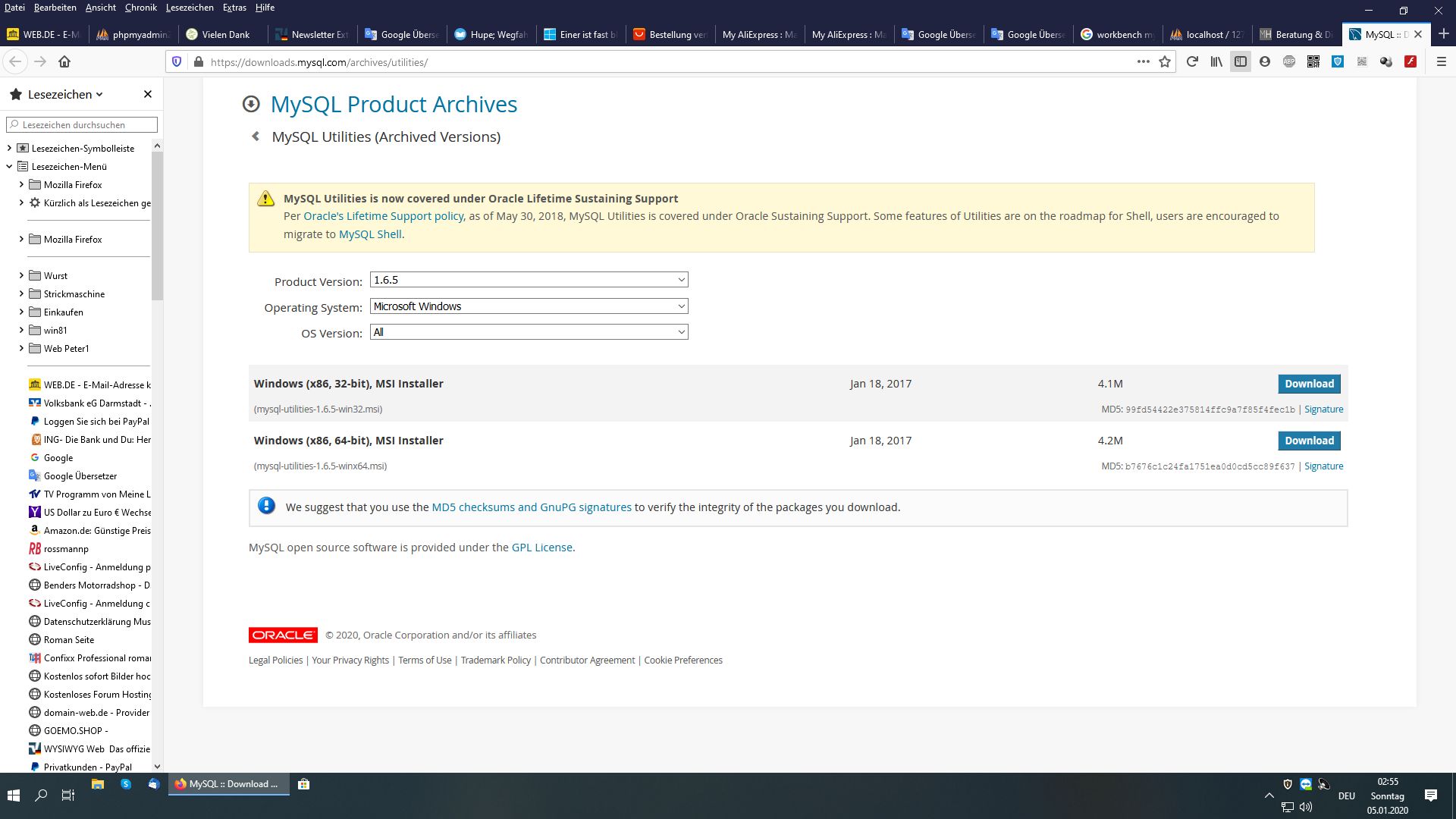Click the reload page icon
Viewport: 1456px width, 819px height.
[1192, 62]
